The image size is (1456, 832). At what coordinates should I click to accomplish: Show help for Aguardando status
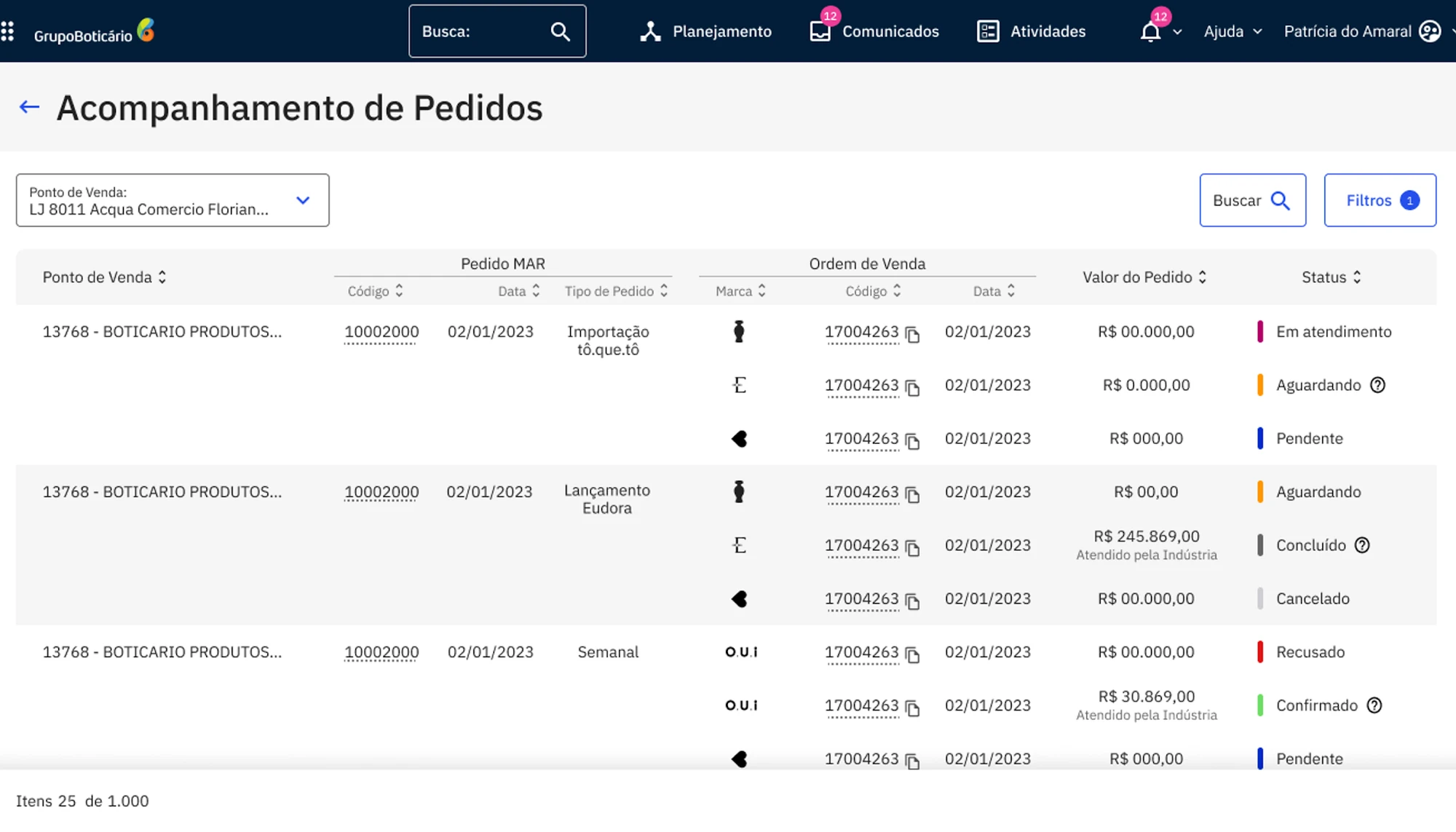coord(1377,385)
